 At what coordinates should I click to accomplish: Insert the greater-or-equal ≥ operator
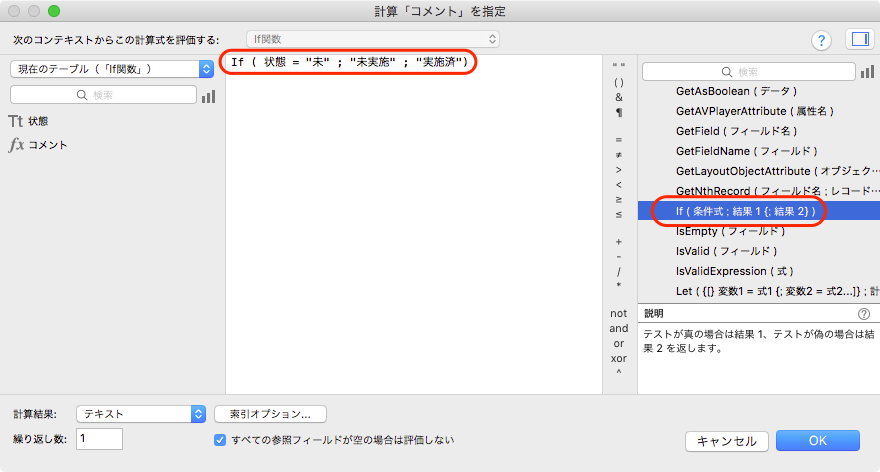(618, 199)
